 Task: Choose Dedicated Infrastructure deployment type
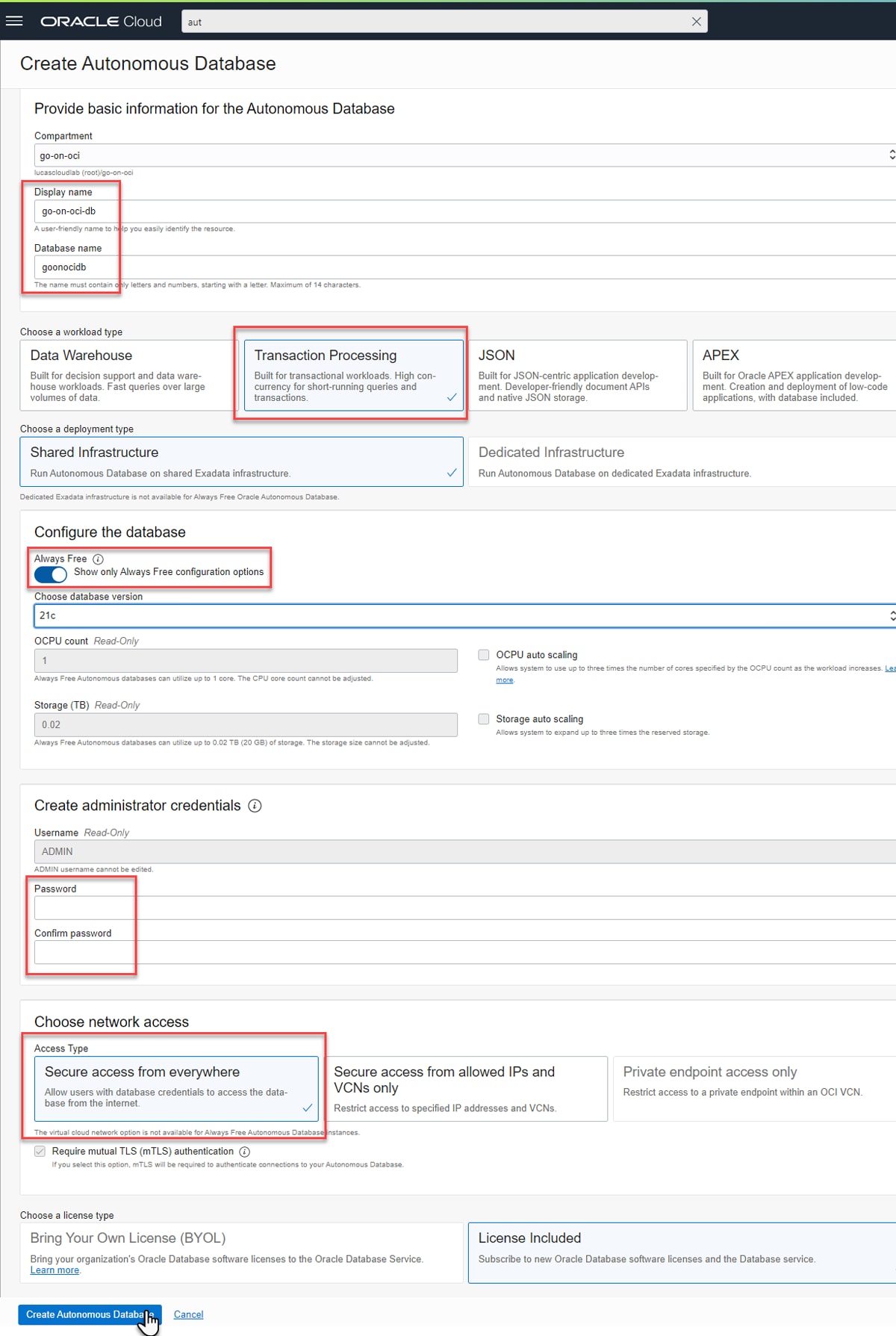point(682,462)
